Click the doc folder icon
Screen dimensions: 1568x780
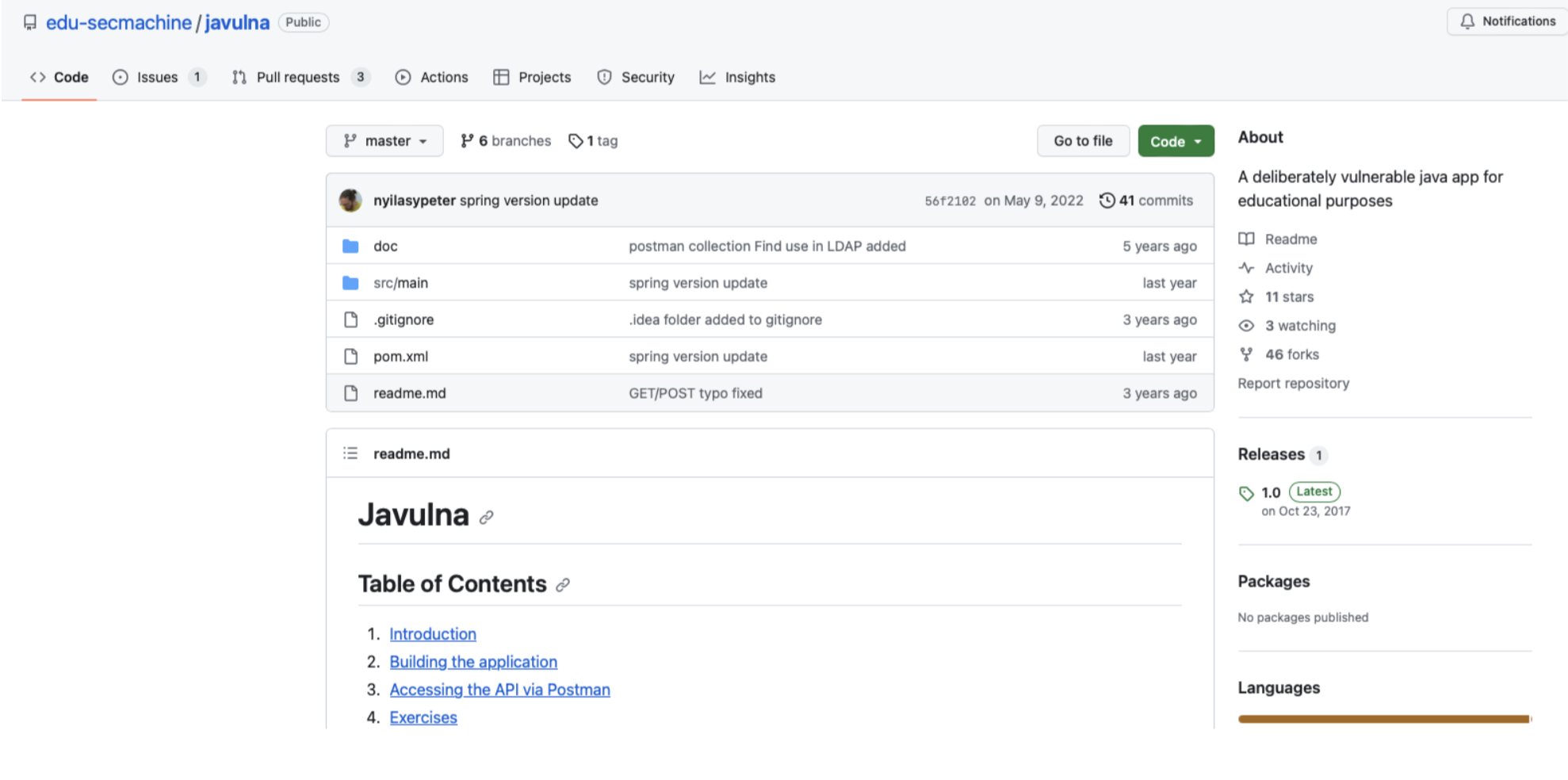pos(350,246)
